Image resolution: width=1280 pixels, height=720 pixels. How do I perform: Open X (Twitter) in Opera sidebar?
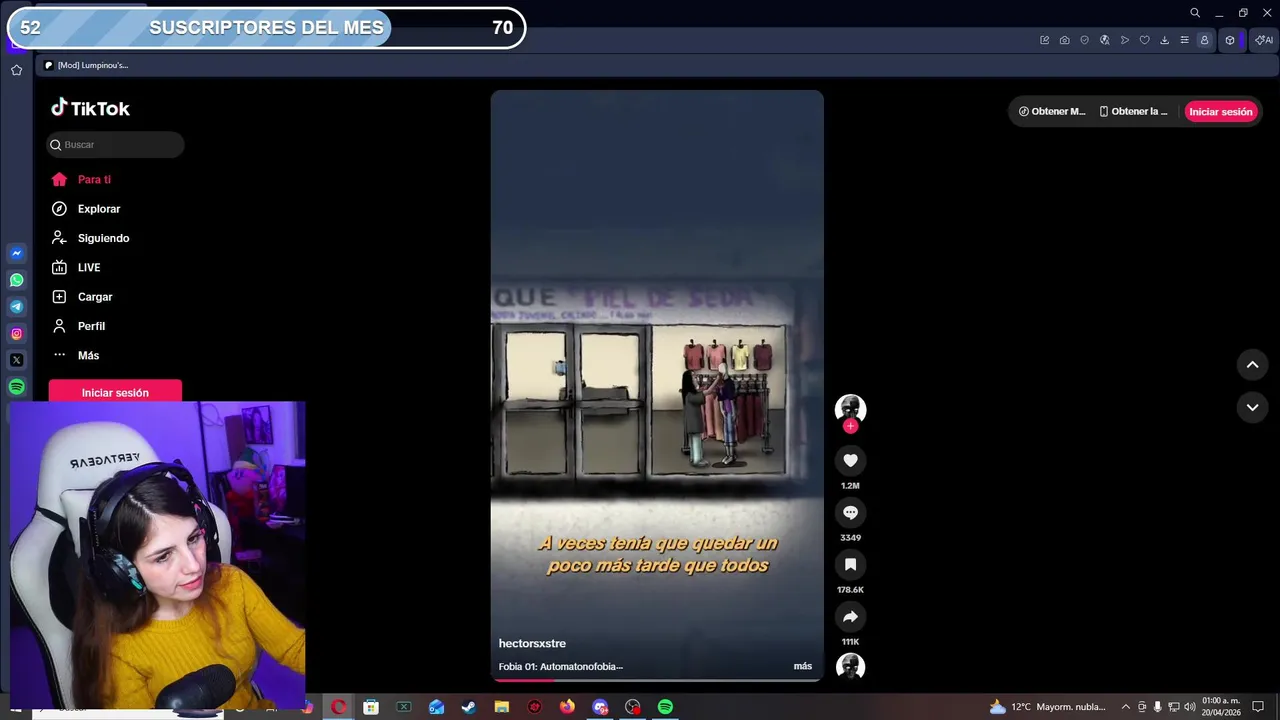pyautogui.click(x=16, y=360)
